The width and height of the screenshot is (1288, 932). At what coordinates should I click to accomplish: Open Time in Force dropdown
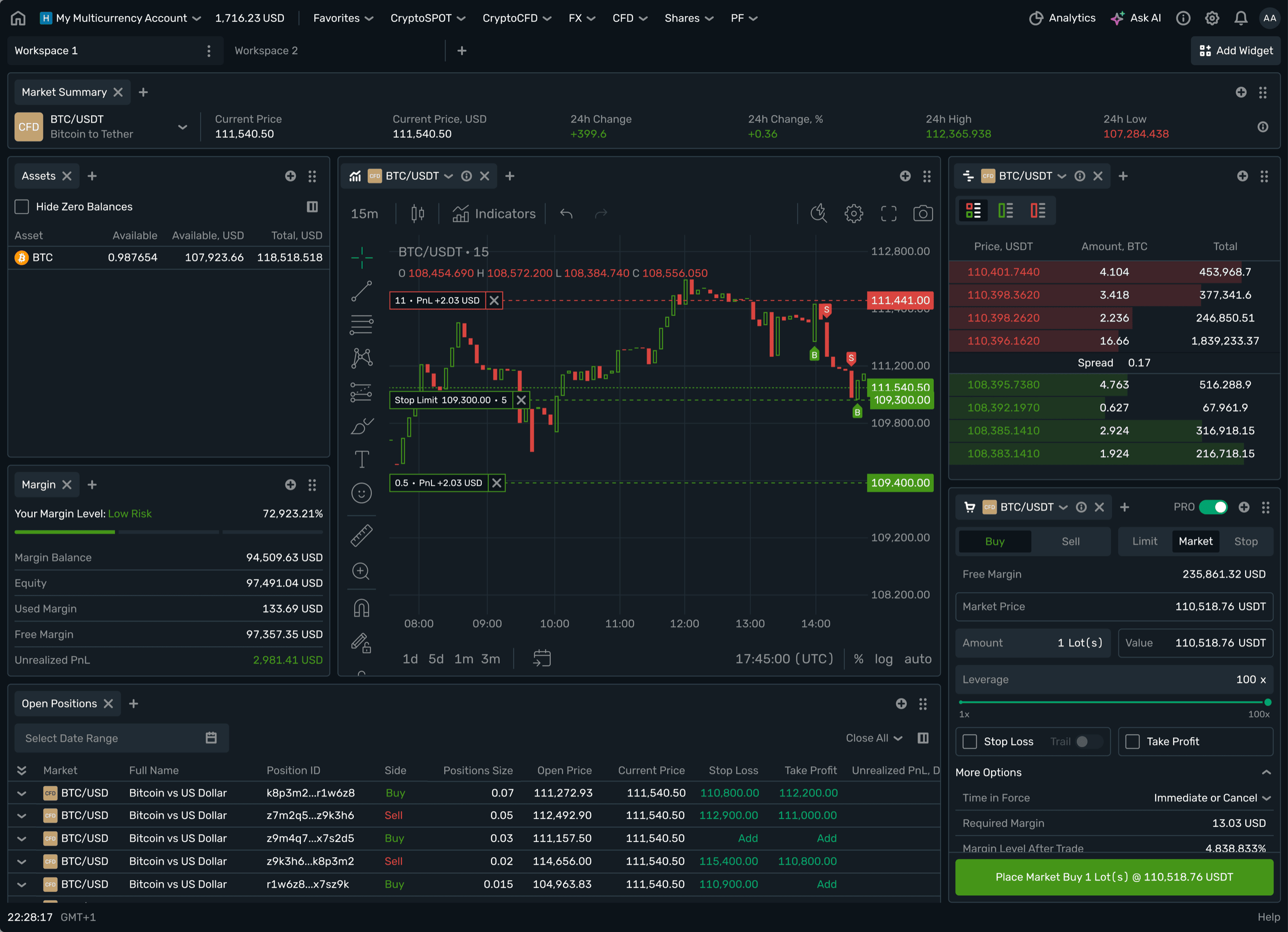tap(1213, 798)
